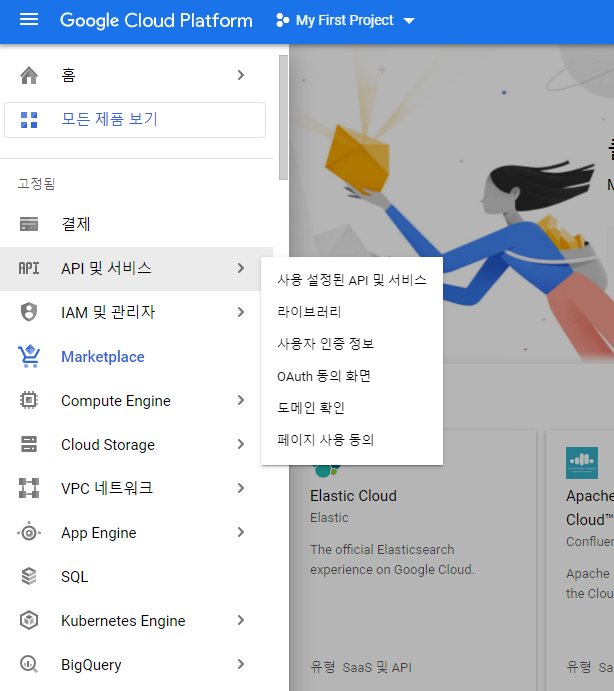Open the Marketplace link
This screenshot has height=691, width=614.
coord(103,357)
